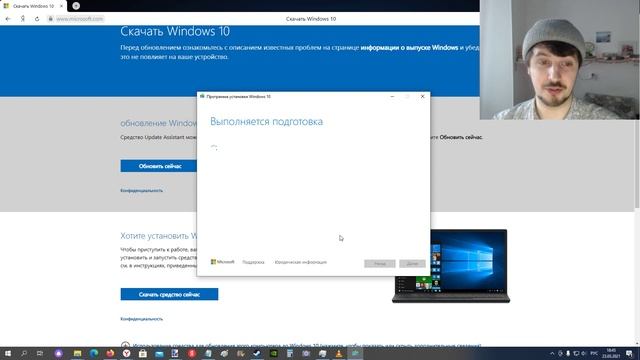Open the Windows Start menu
Image resolution: width=640 pixels, height=360 pixels.
click(8, 353)
